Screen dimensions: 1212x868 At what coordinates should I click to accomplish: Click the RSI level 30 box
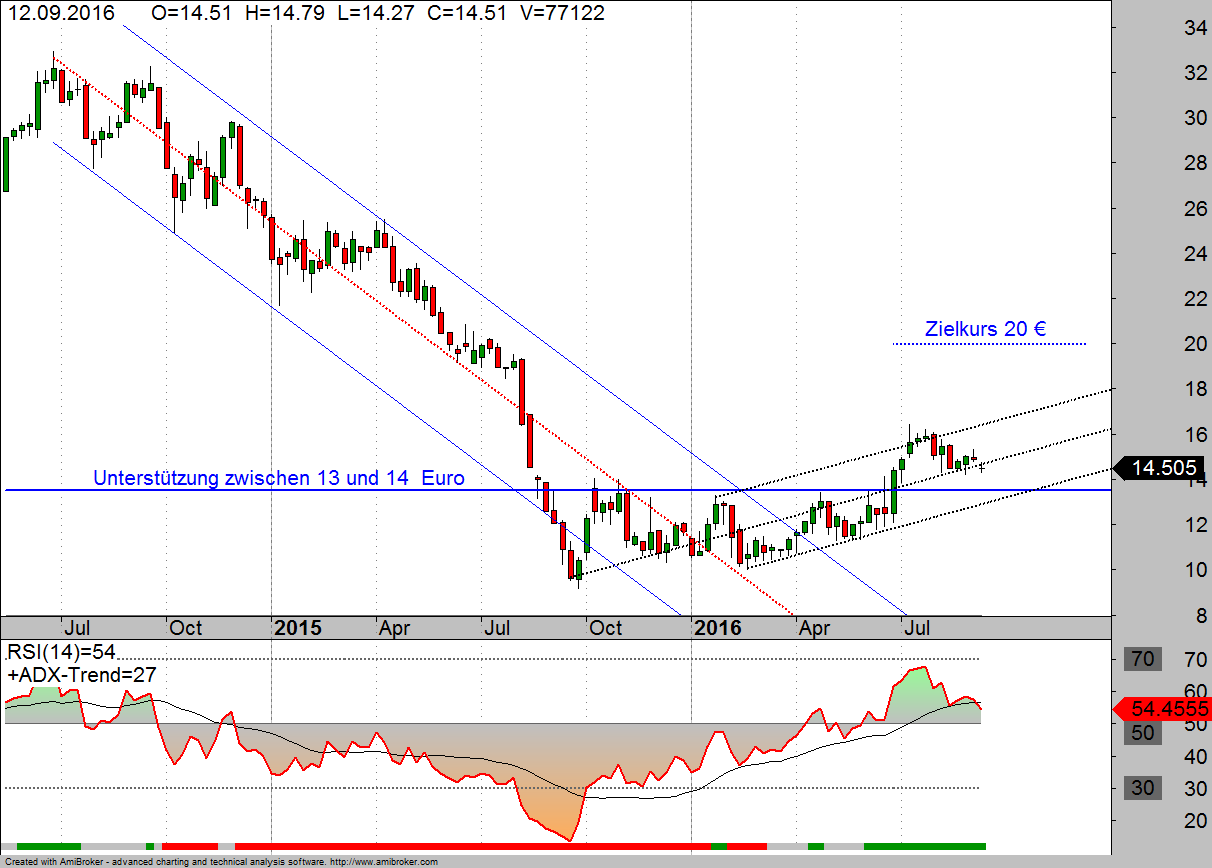pyautogui.click(x=1142, y=788)
